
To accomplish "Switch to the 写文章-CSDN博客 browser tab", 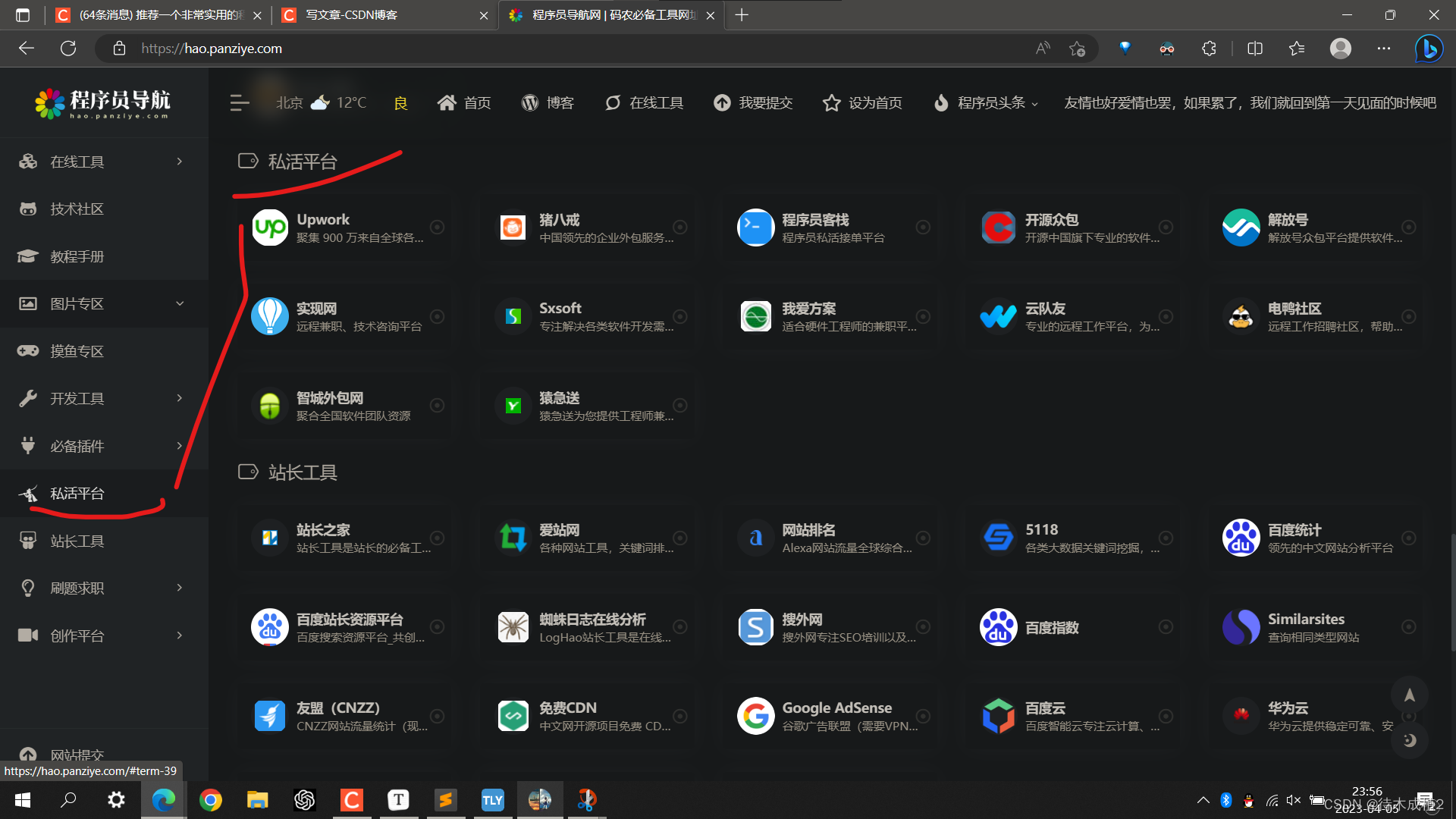I will tap(384, 15).
